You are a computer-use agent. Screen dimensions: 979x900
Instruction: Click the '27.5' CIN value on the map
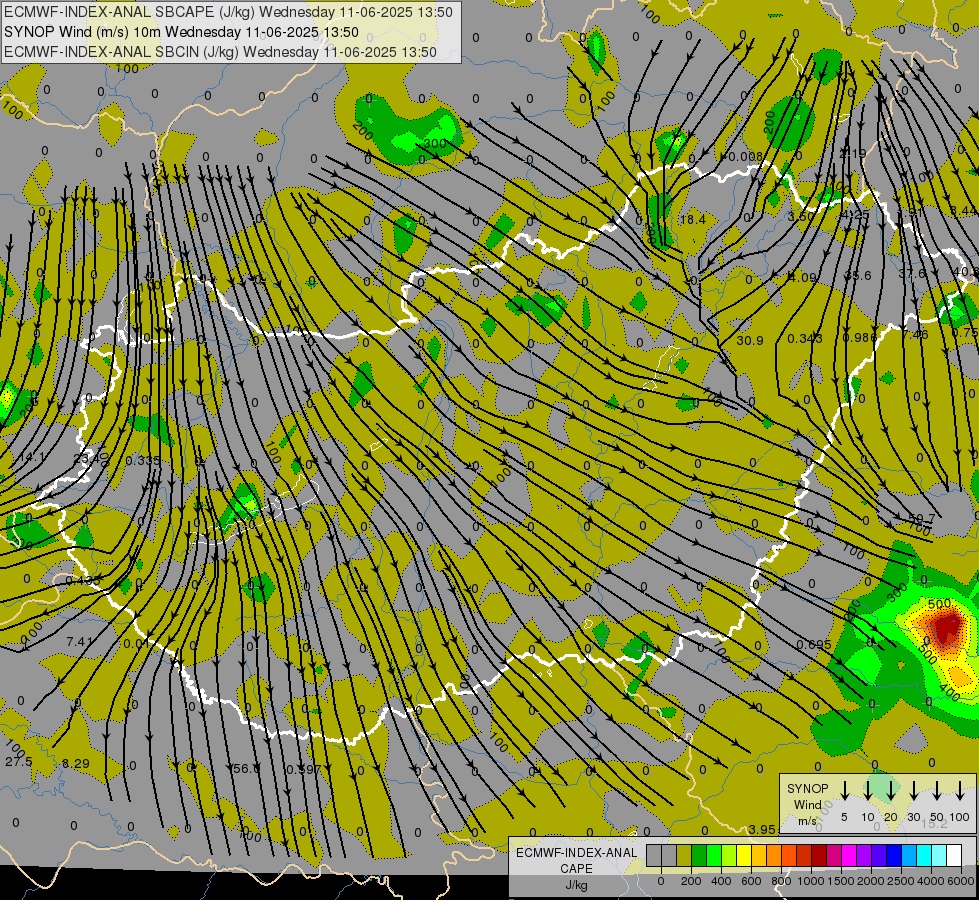(19, 761)
